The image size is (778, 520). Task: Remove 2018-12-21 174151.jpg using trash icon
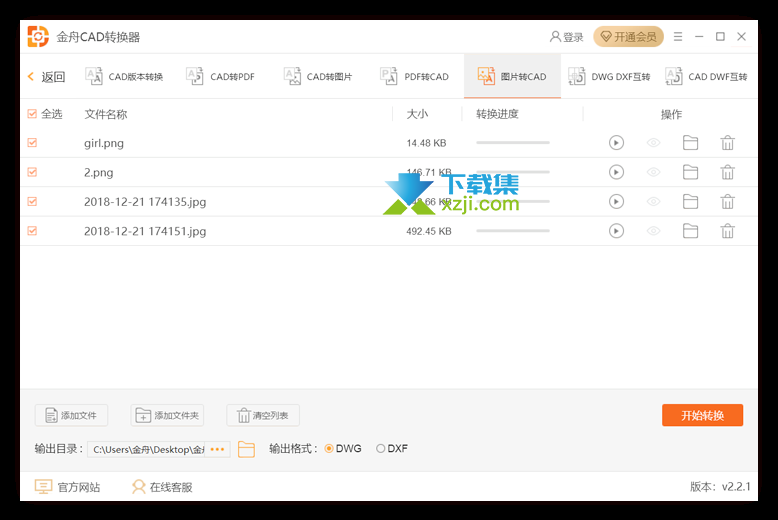tap(727, 231)
